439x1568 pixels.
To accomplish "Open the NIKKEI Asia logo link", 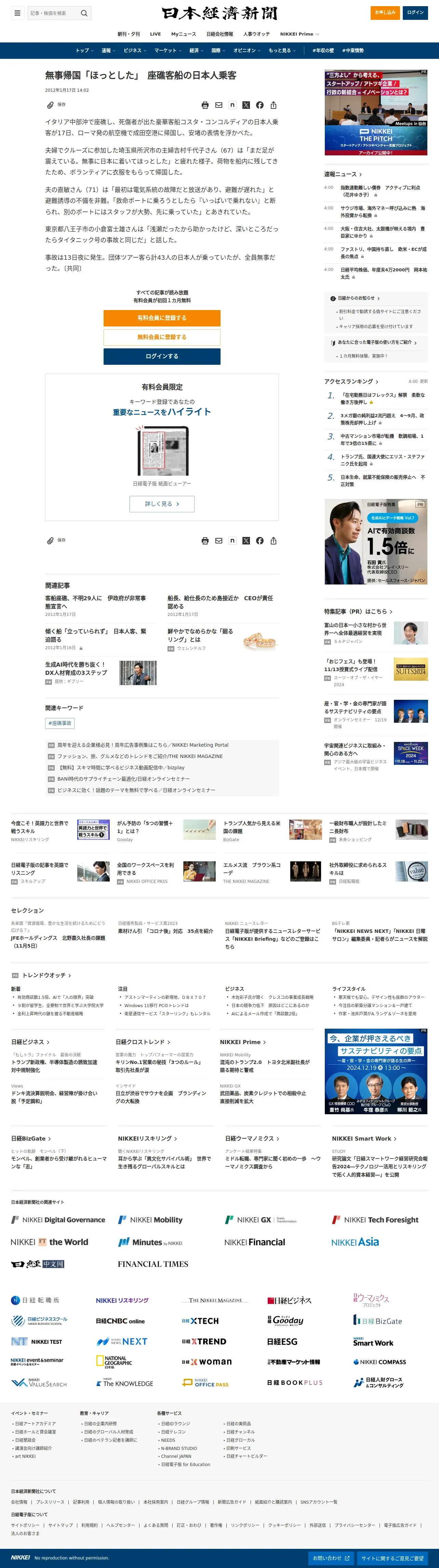I will 355,1242.
